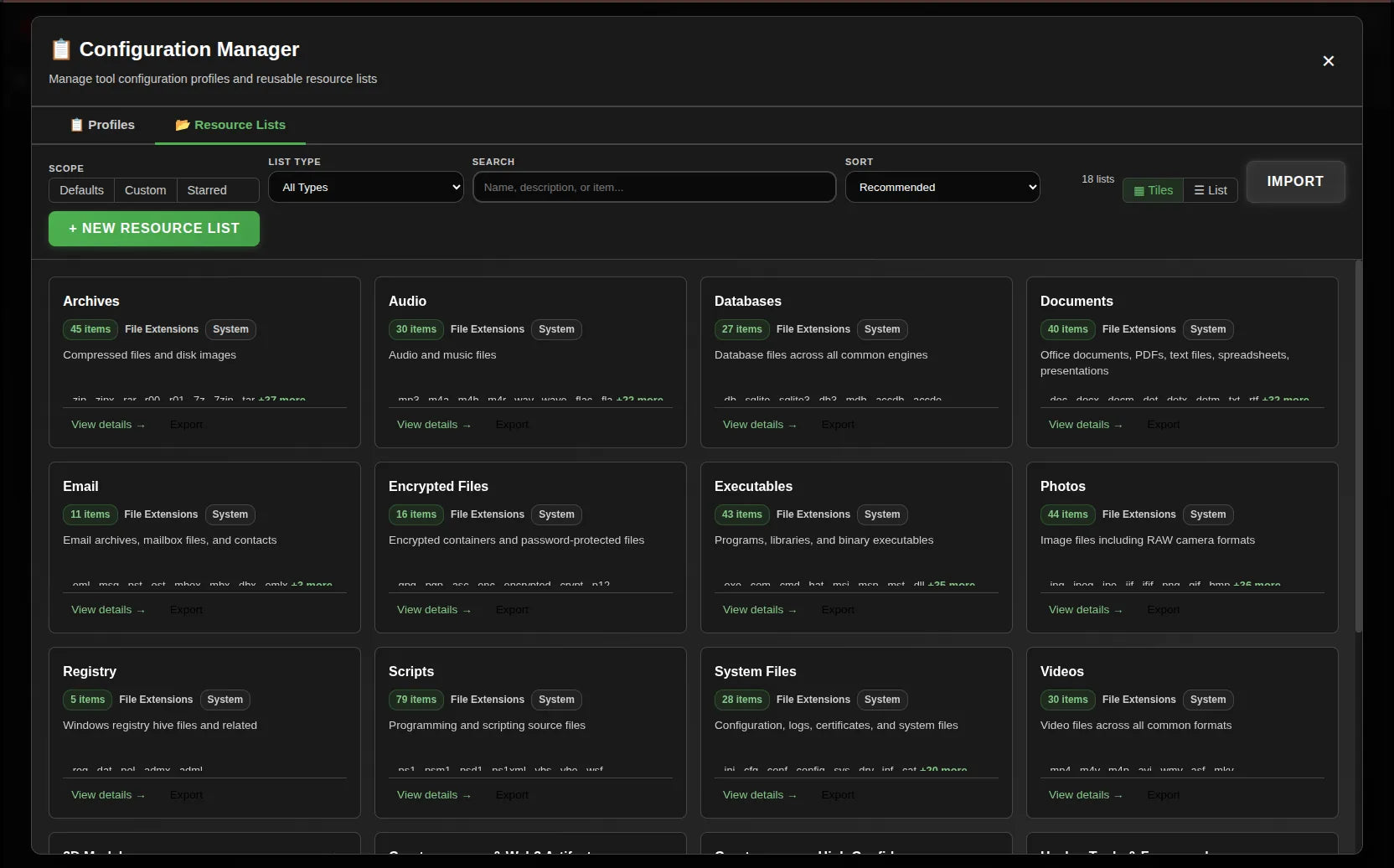The height and width of the screenshot is (868, 1394).
Task: Click the search input field
Action: (x=654, y=187)
